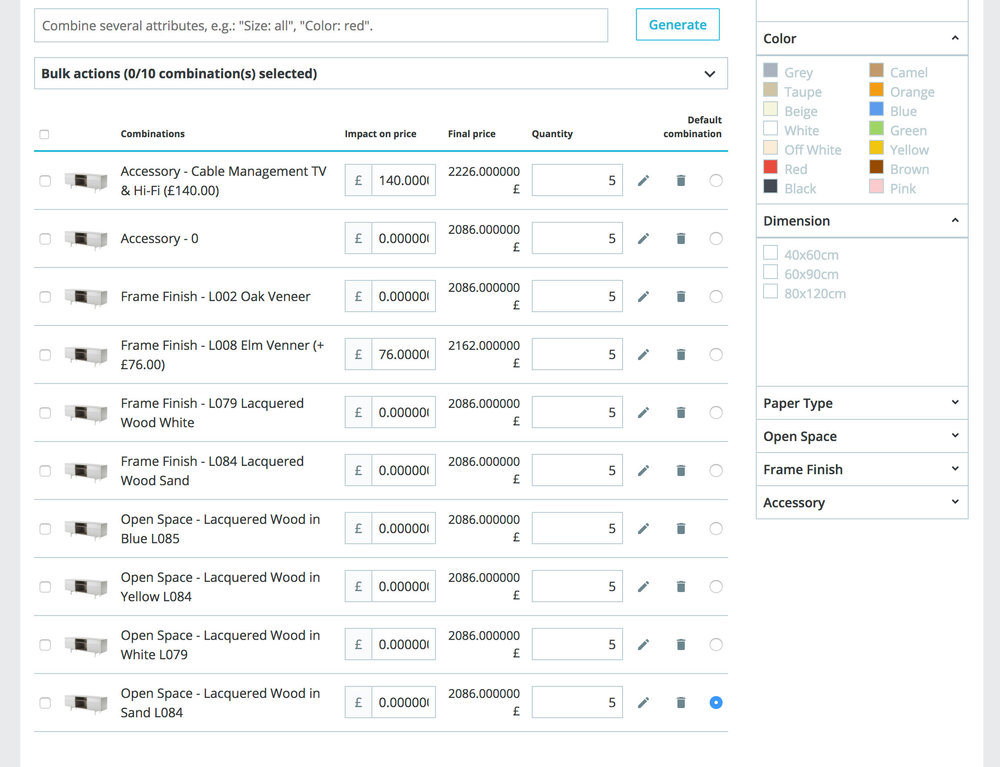Edit the Frame Finish L002 Oak Veneer combination
Viewport: 1000px width, 767px height.
pos(643,296)
